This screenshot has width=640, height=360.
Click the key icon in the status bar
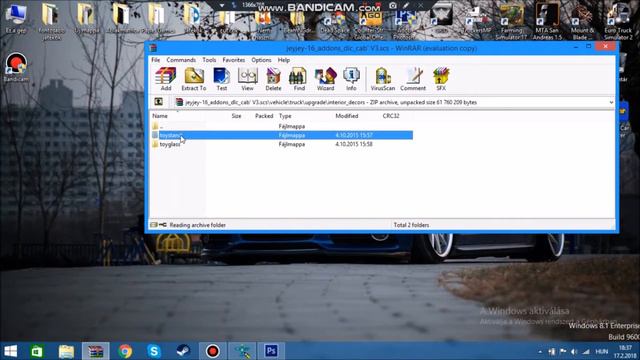click(163, 225)
